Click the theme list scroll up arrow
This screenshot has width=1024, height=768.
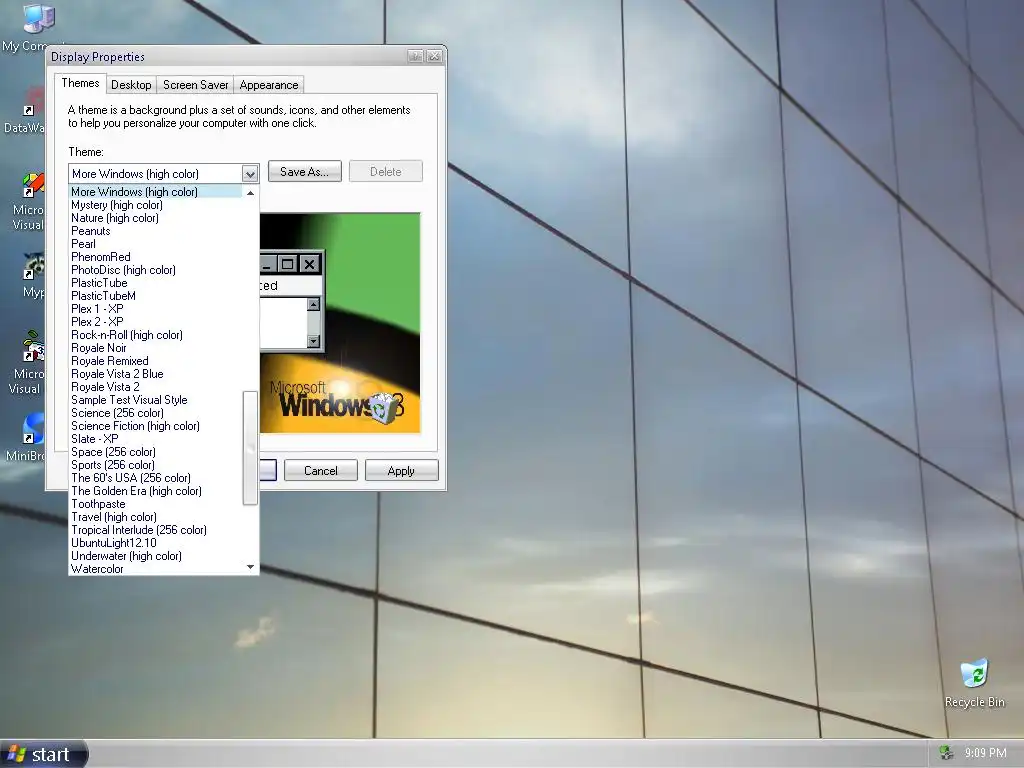(250, 193)
